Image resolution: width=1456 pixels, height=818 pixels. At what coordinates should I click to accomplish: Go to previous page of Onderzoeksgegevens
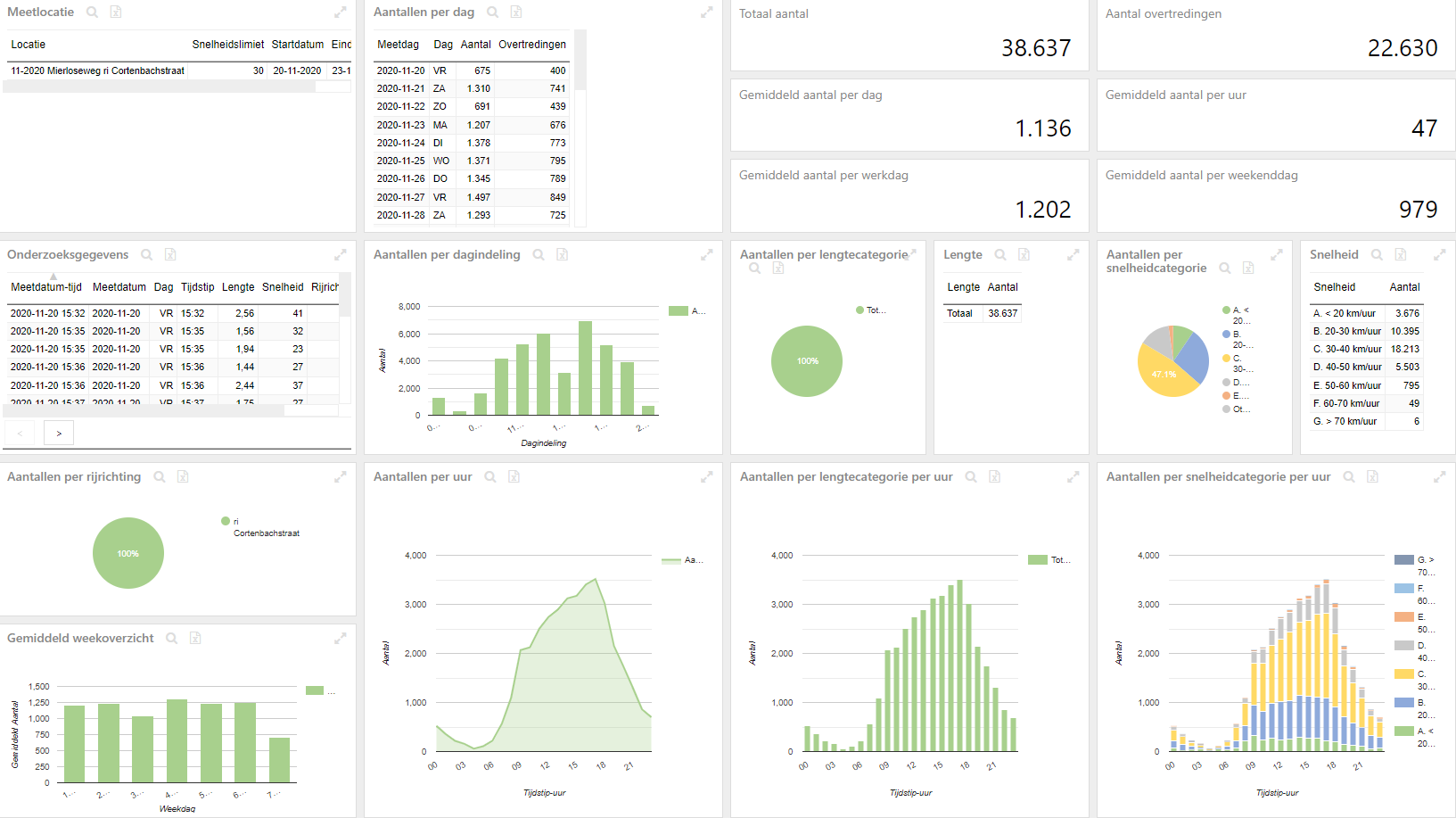tap(20, 434)
